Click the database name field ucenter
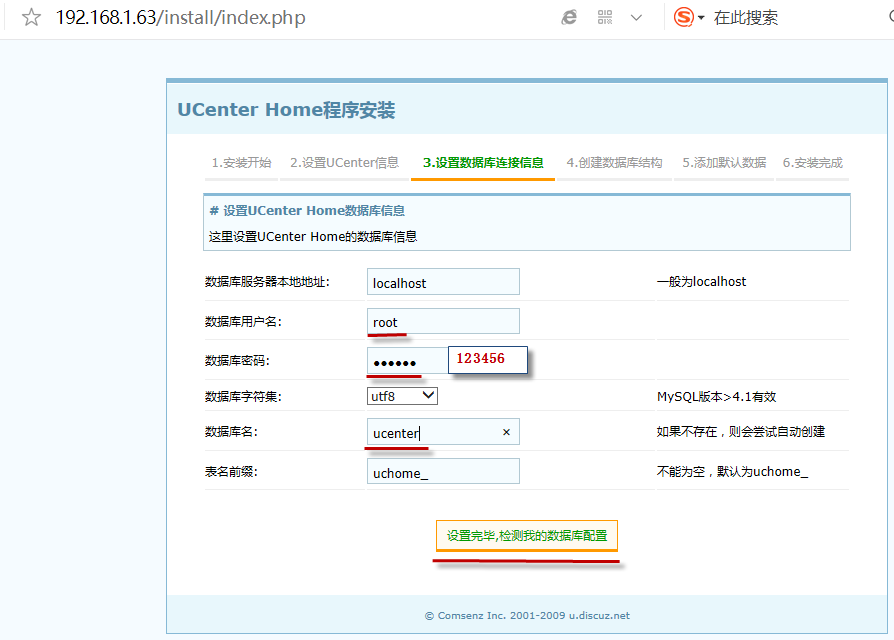The image size is (894, 640). point(443,433)
